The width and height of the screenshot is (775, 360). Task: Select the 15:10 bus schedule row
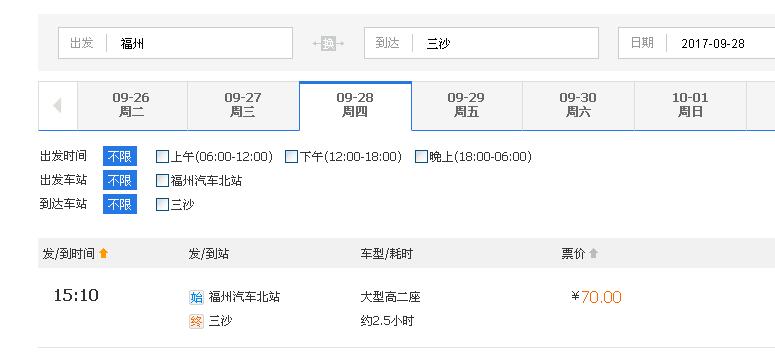pos(406,308)
